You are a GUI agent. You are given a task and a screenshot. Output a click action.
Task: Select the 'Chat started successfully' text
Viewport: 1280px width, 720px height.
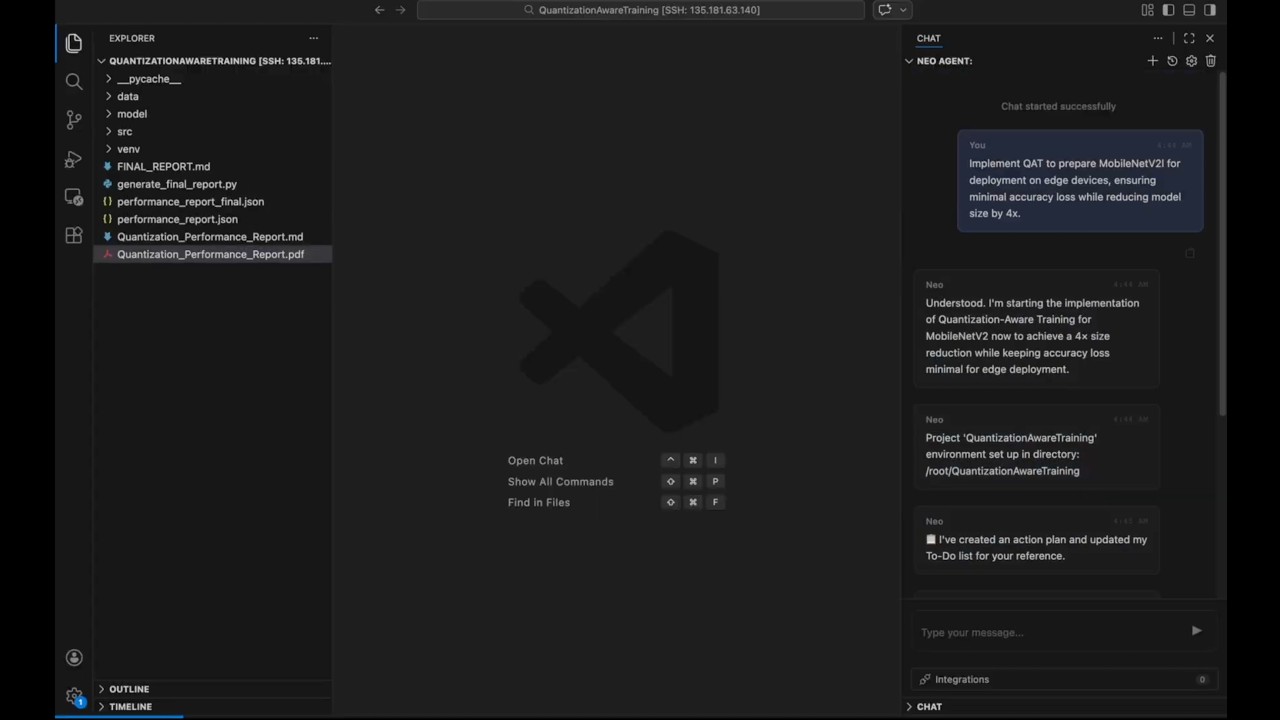tap(1058, 106)
